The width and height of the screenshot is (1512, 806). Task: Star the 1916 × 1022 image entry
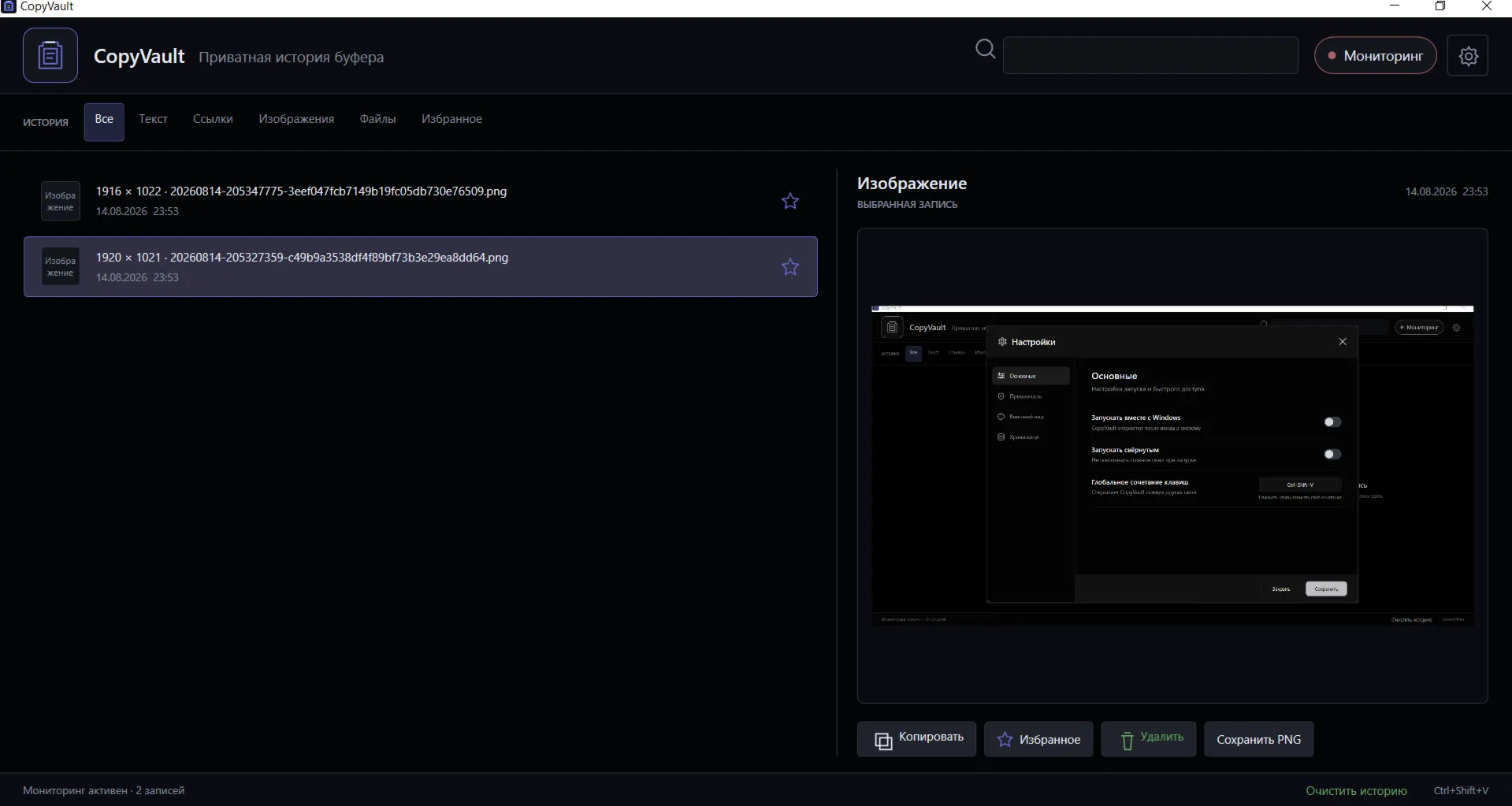(x=789, y=202)
